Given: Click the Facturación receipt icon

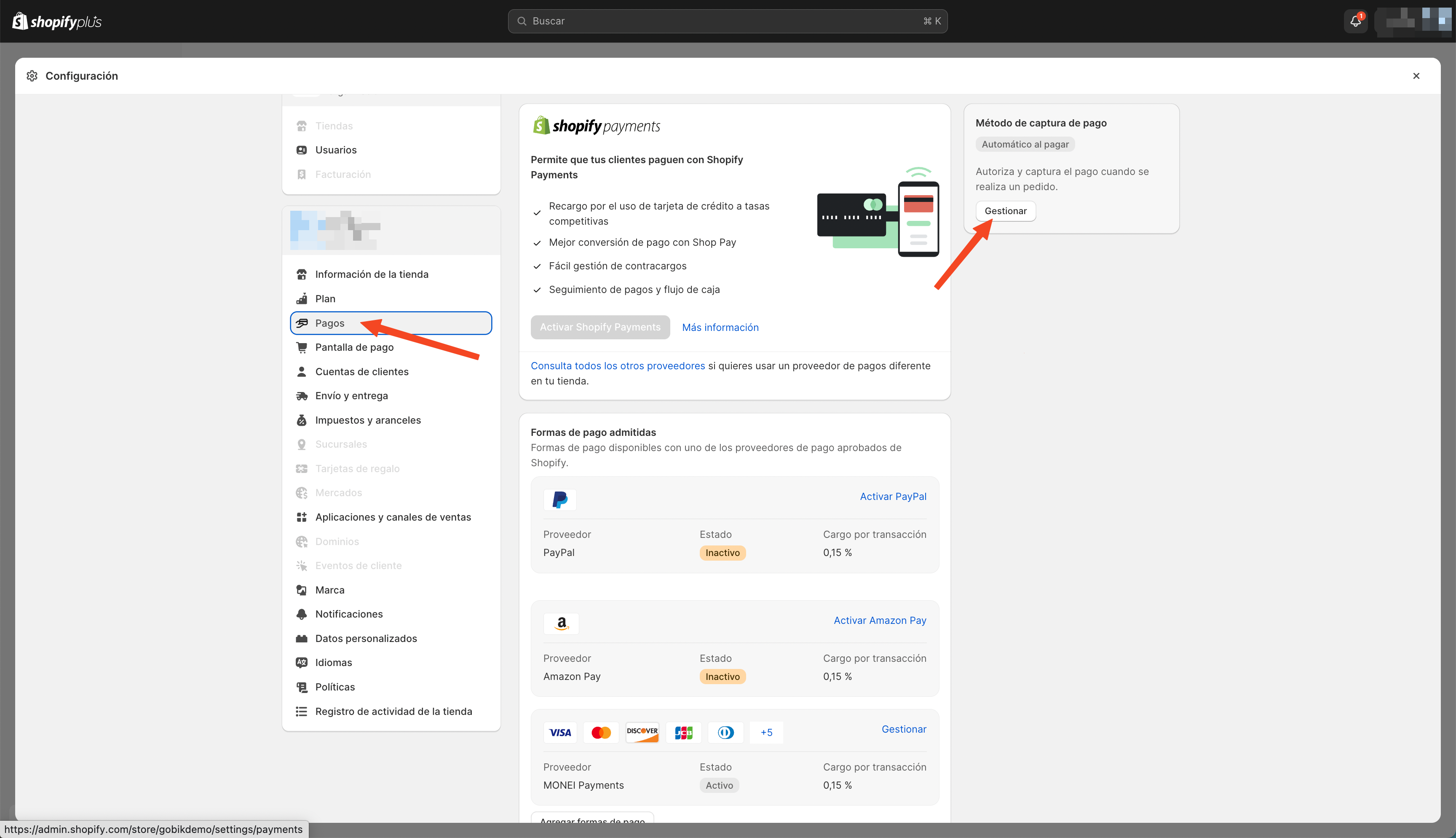Looking at the screenshot, I should pos(301,175).
